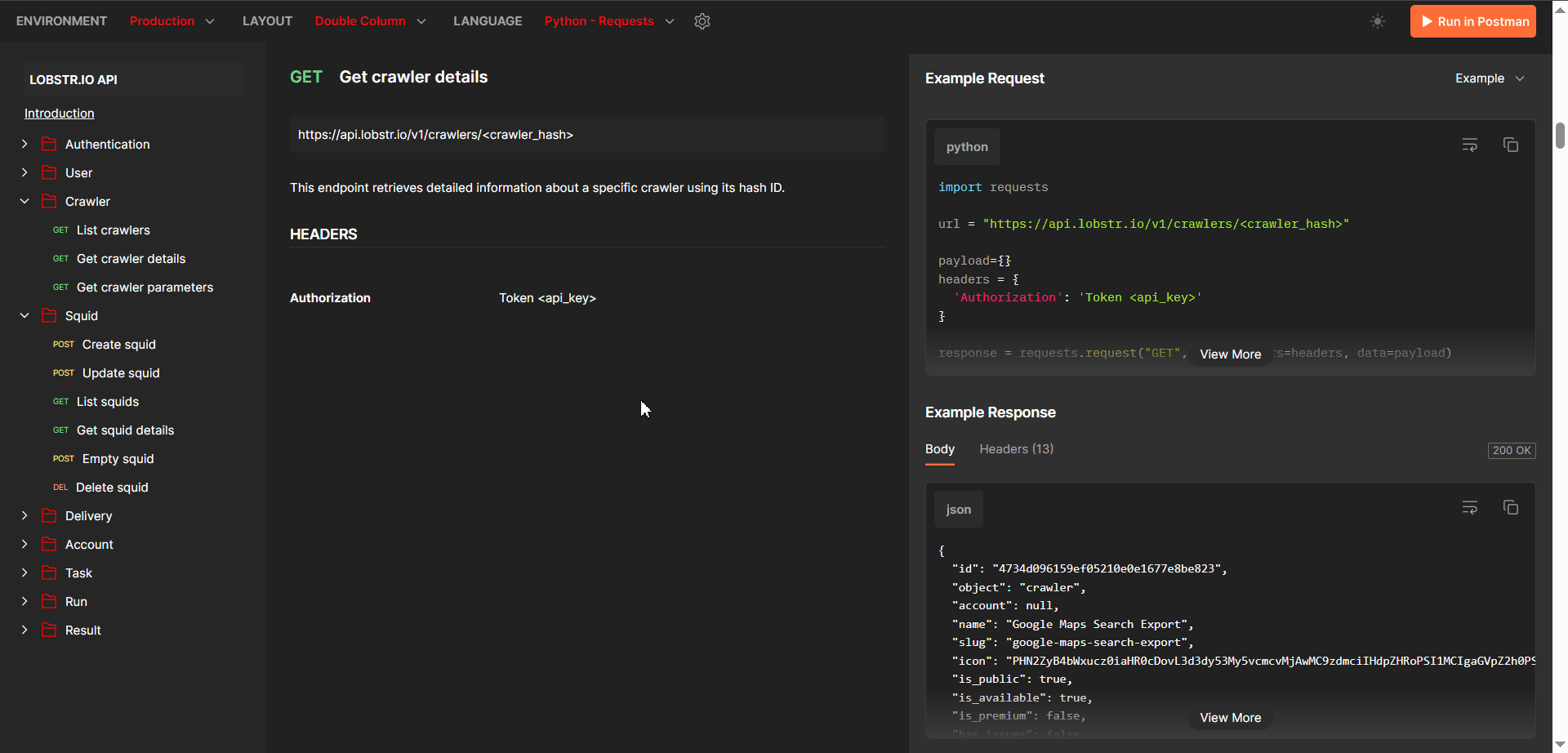Image resolution: width=1568 pixels, height=753 pixels.
Task: Click the Delivery folder icon
Action: (49, 515)
